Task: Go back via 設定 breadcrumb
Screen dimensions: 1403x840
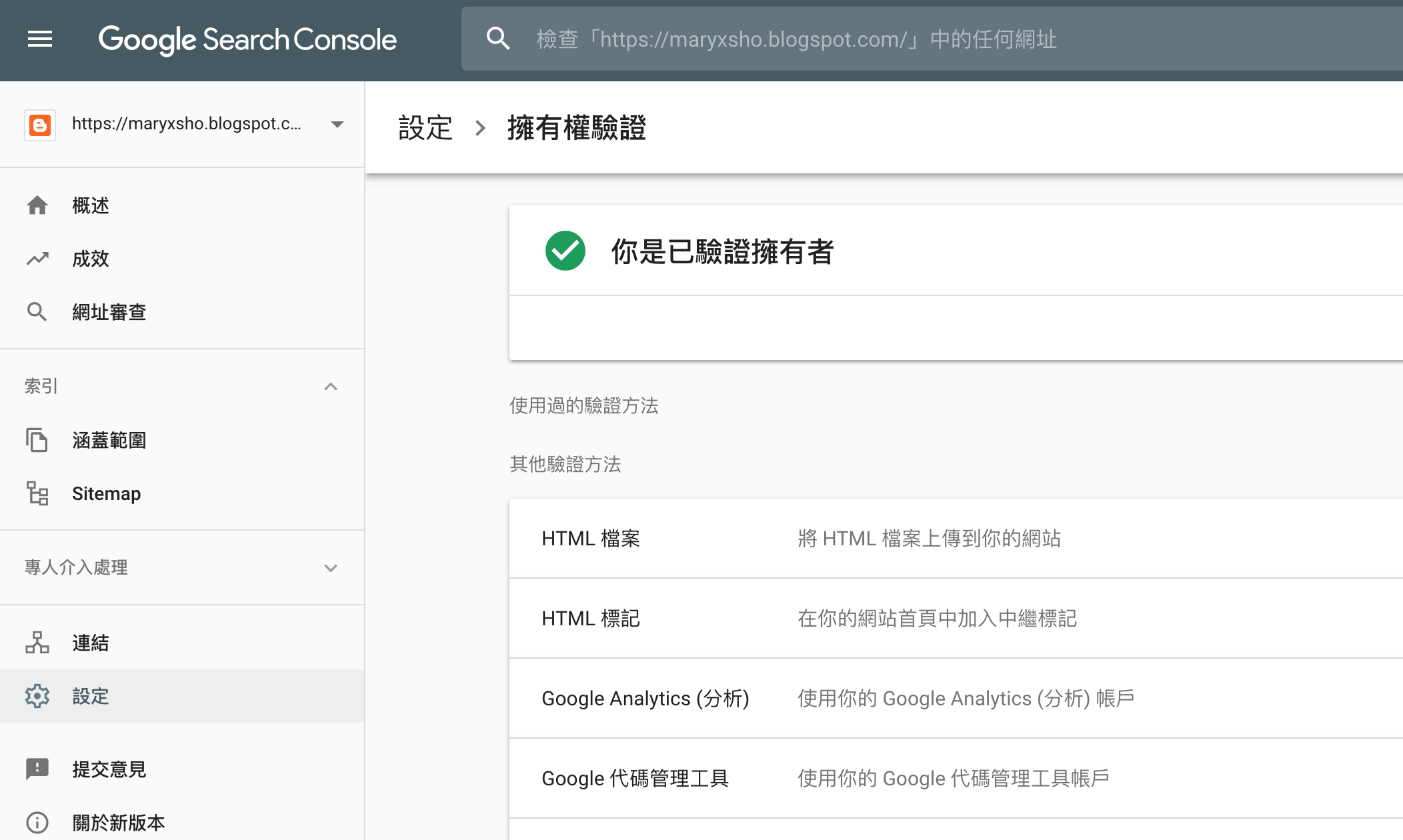Action: tap(425, 127)
